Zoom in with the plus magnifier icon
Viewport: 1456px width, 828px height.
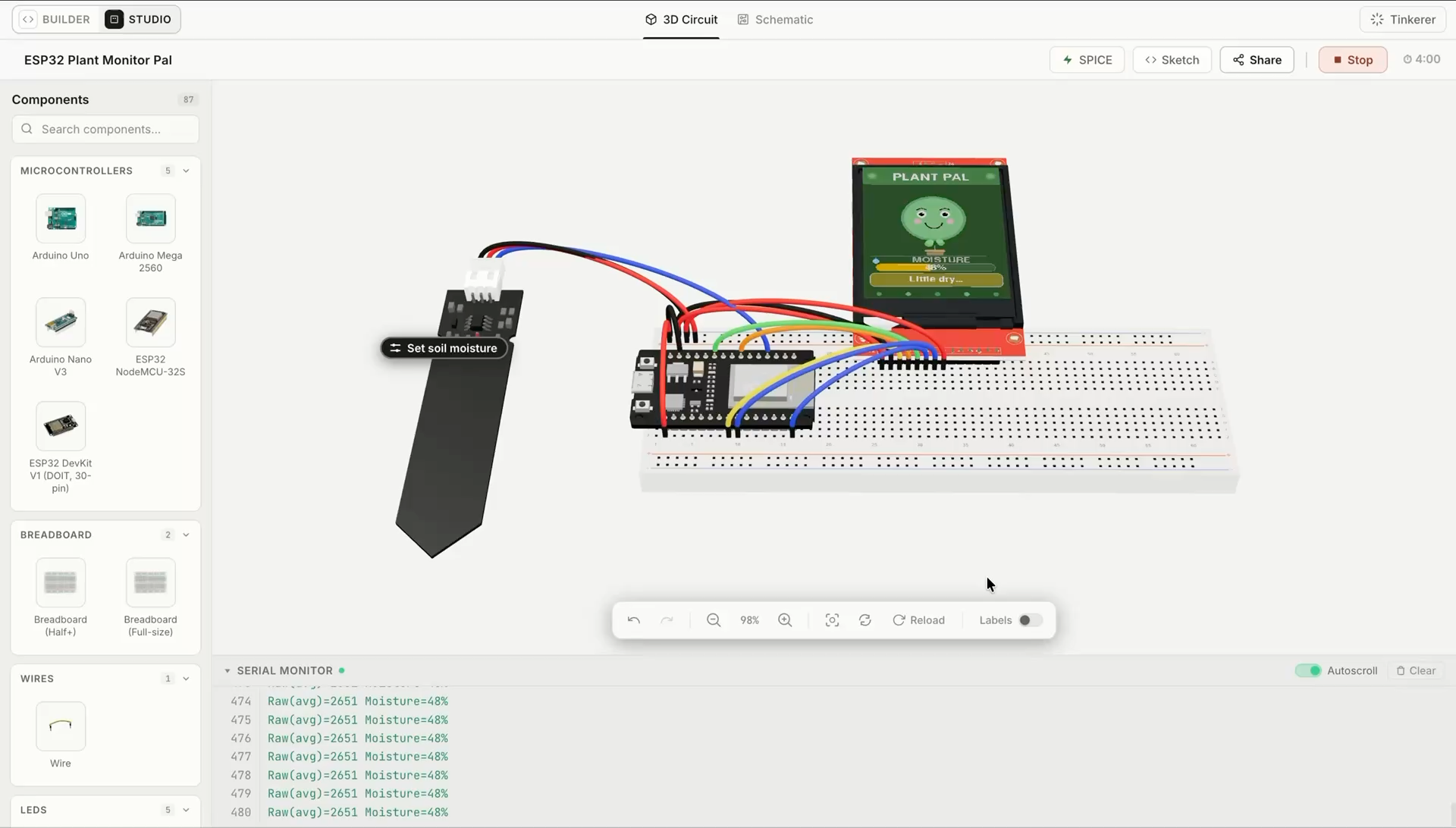point(785,620)
